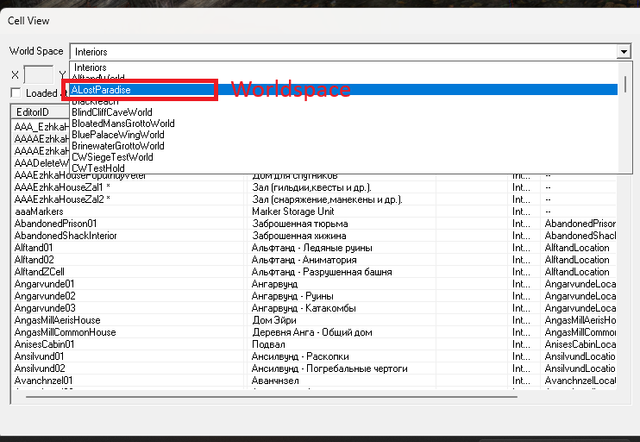Toggle the Loaded checkbox
The image size is (640, 442).
[x=16, y=93]
